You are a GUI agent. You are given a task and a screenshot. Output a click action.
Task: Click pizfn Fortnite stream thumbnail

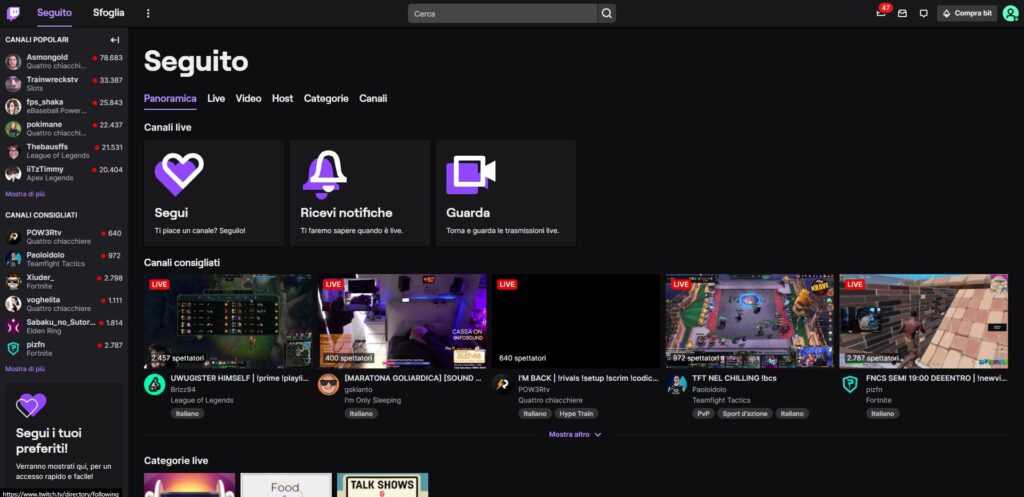pyautogui.click(x=923, y=321)
